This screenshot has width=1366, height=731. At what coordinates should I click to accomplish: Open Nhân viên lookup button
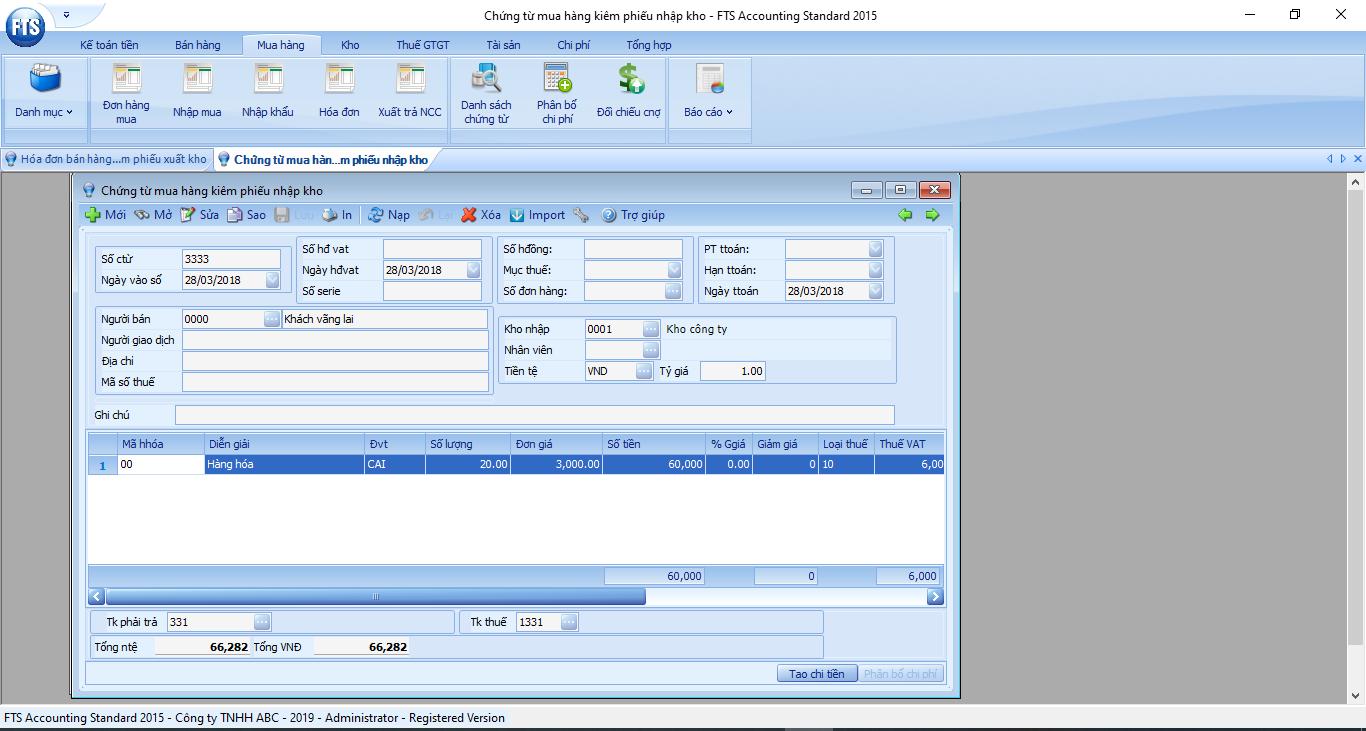click(x=651, y=350)
